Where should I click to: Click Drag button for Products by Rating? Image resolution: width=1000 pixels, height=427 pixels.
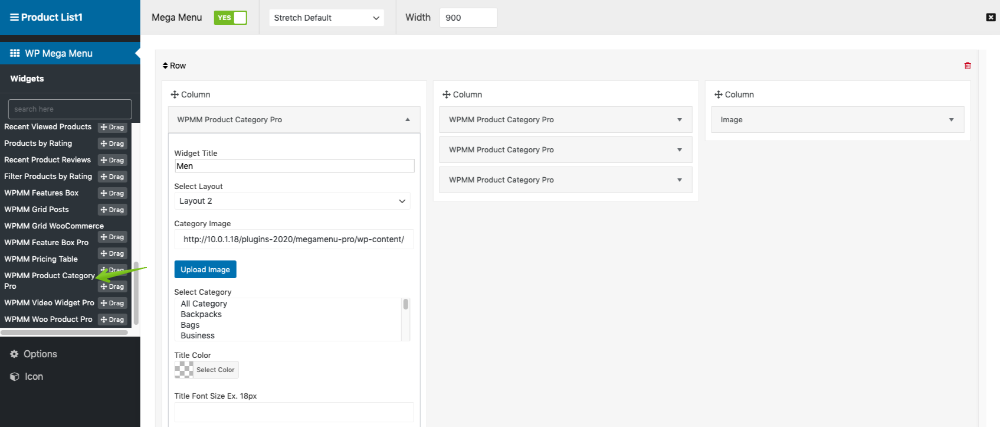(112, 143)
